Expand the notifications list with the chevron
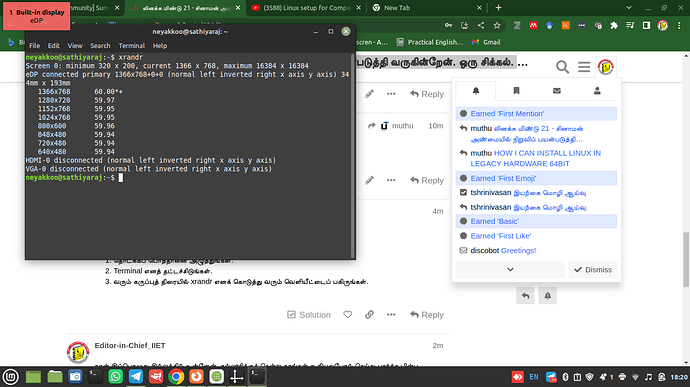The image size is (690, 387). pos(510,269)
